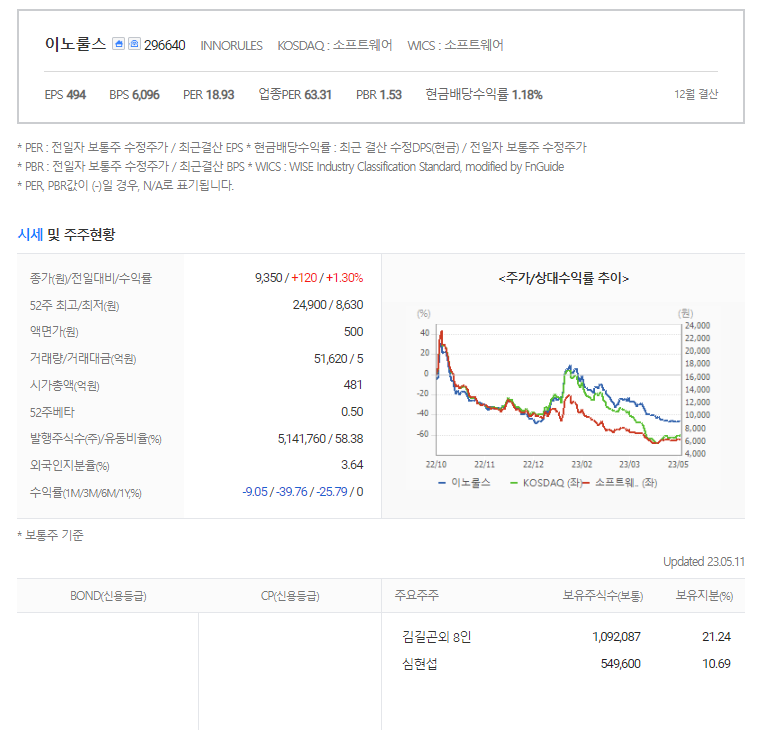
Task: Click the 외국인지분율 value 3.64
Action: [352, 465]
